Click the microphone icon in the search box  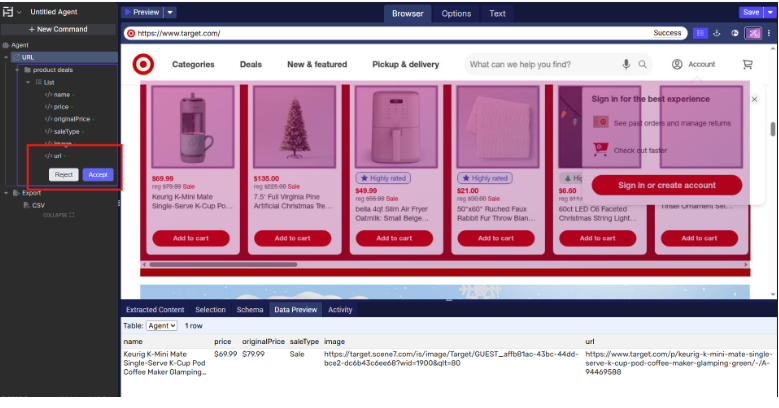[626, 65]
